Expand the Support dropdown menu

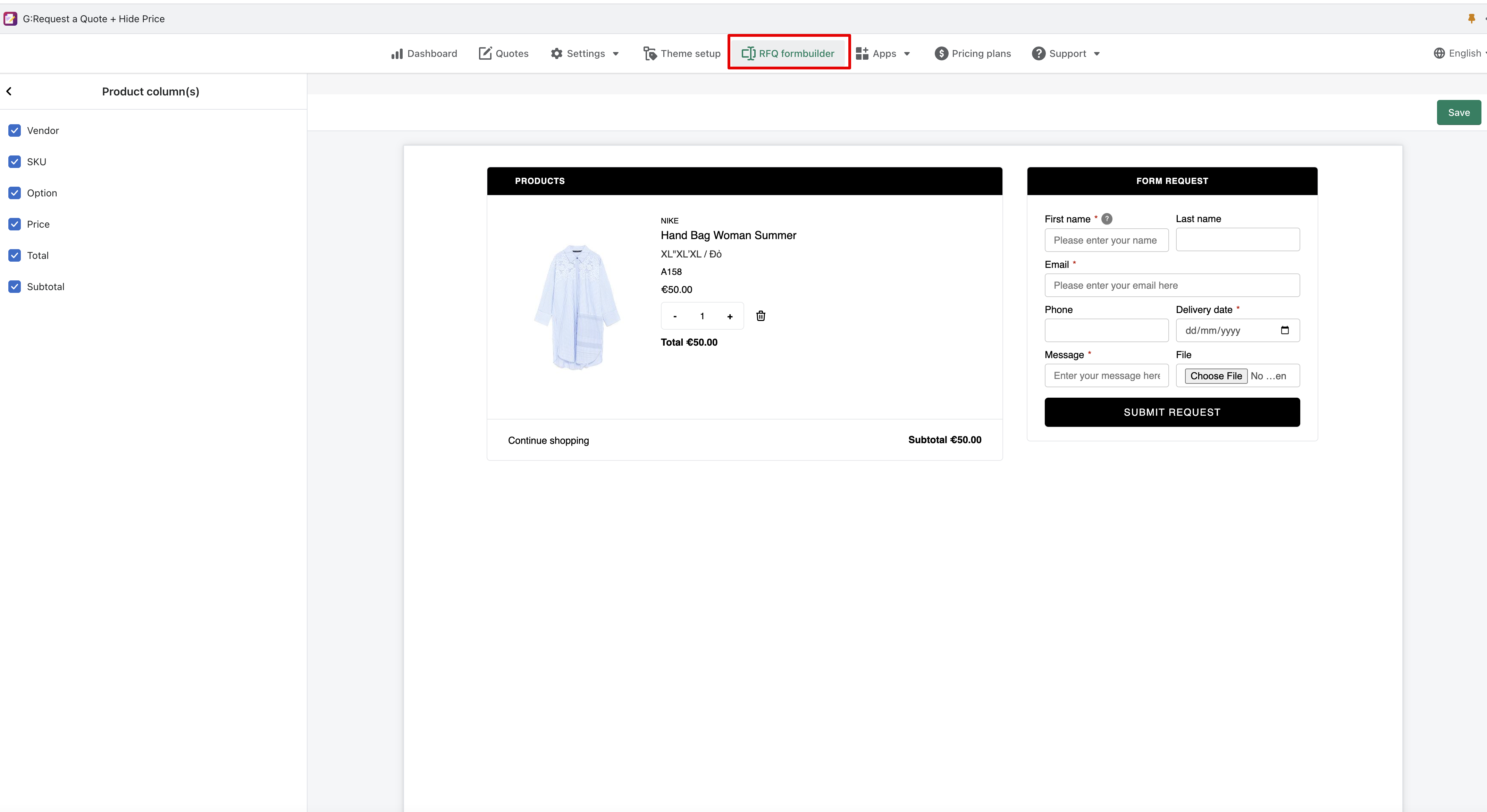point(1066,54)
